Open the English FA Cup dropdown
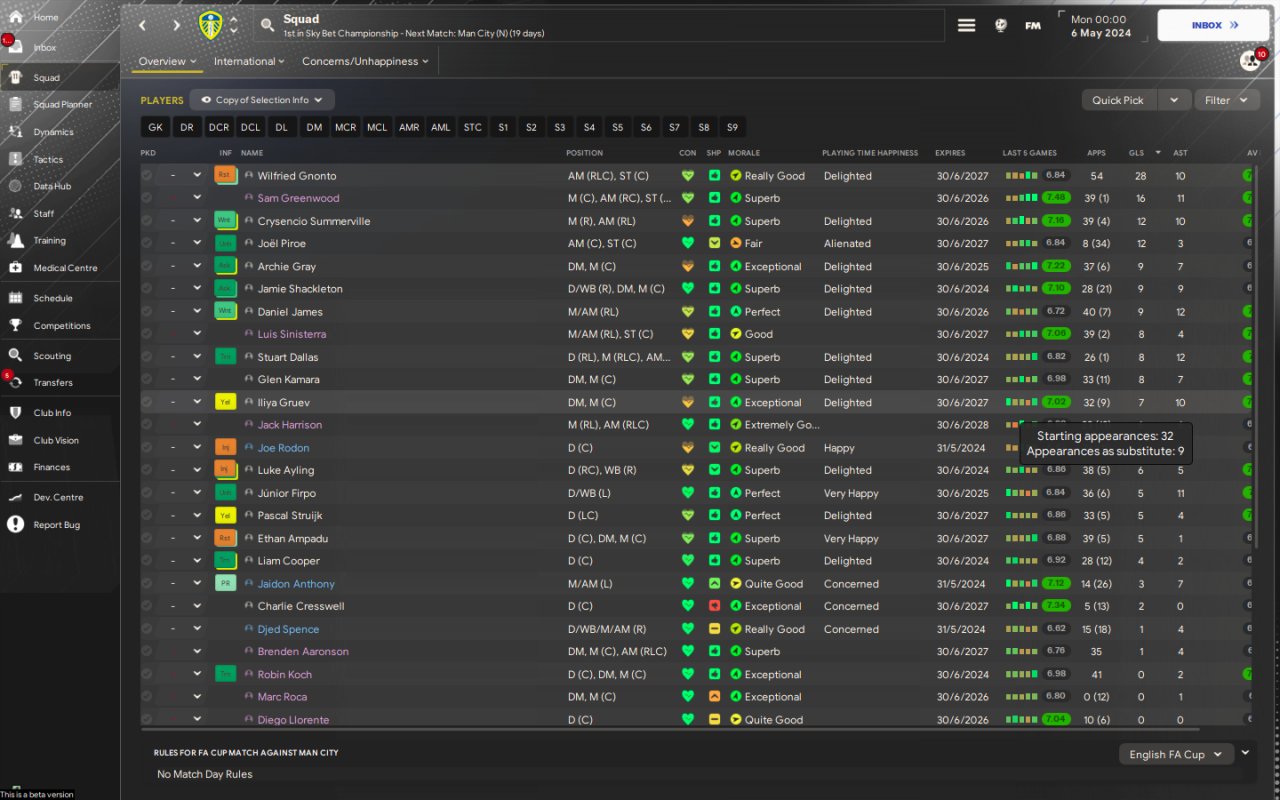This screenshot has width=1280, height=800. click(x=1175, y=754)
